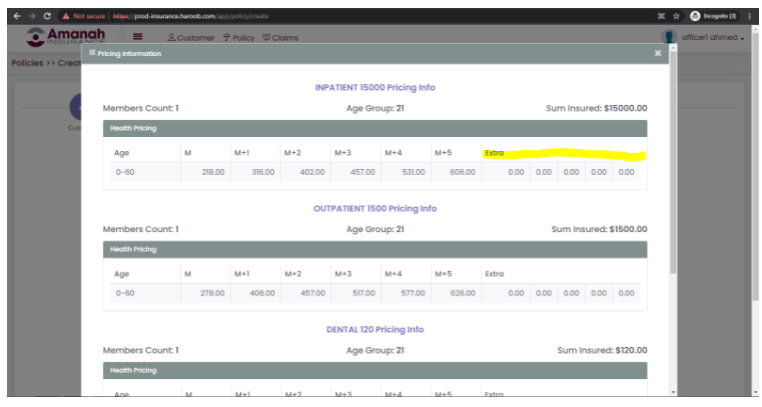
Task: Bookmark page with the star icon
Action: click(676, 16)
